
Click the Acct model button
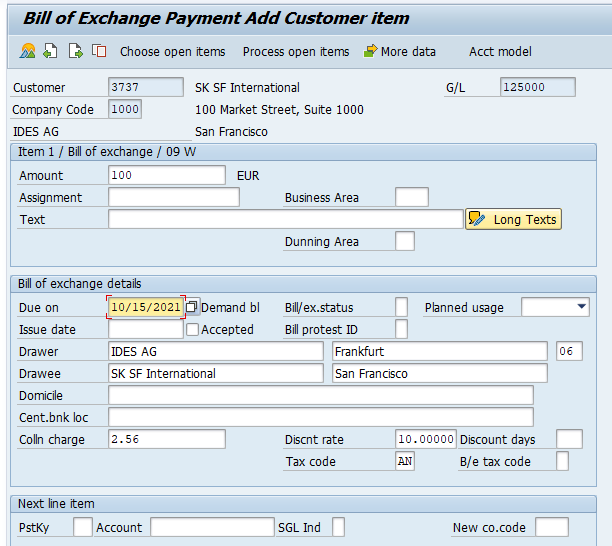(x=500, y=51)
